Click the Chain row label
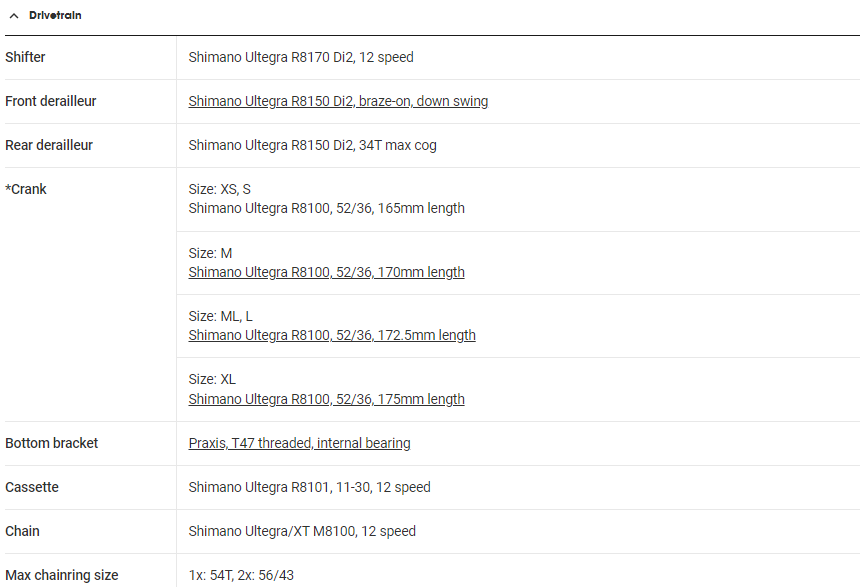Image resolution: width=864 pixels, height=587 pixels. 22,531
